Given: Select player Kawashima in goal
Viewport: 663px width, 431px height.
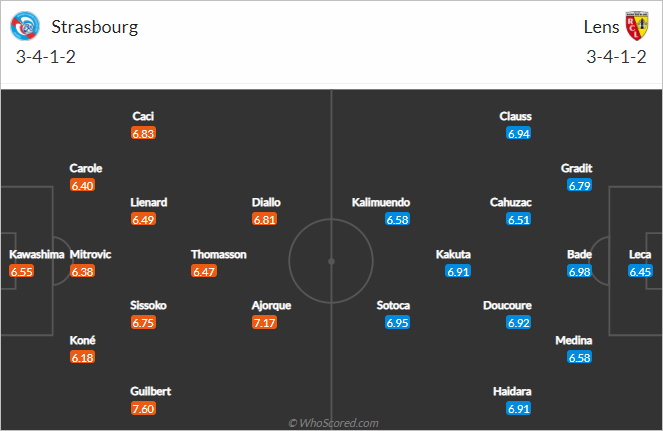Looking at the screenshot, I should pos(36,254).
